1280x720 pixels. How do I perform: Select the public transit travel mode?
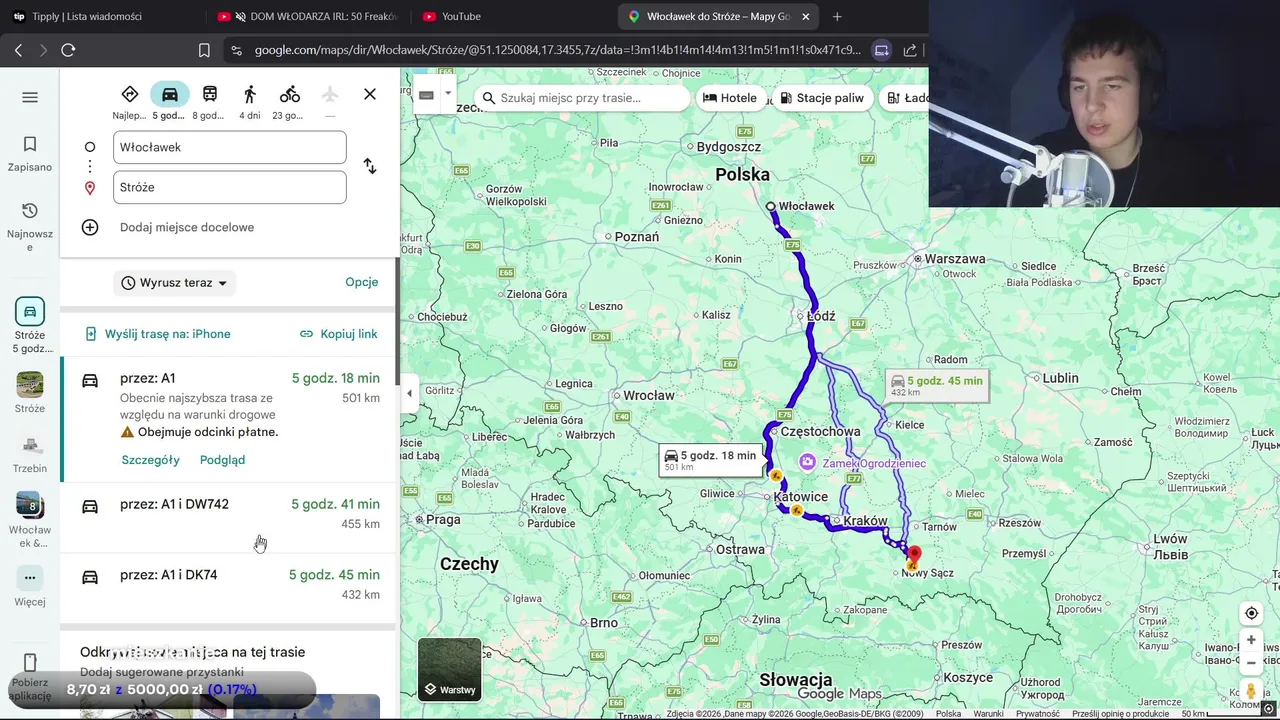click(210, 94)
